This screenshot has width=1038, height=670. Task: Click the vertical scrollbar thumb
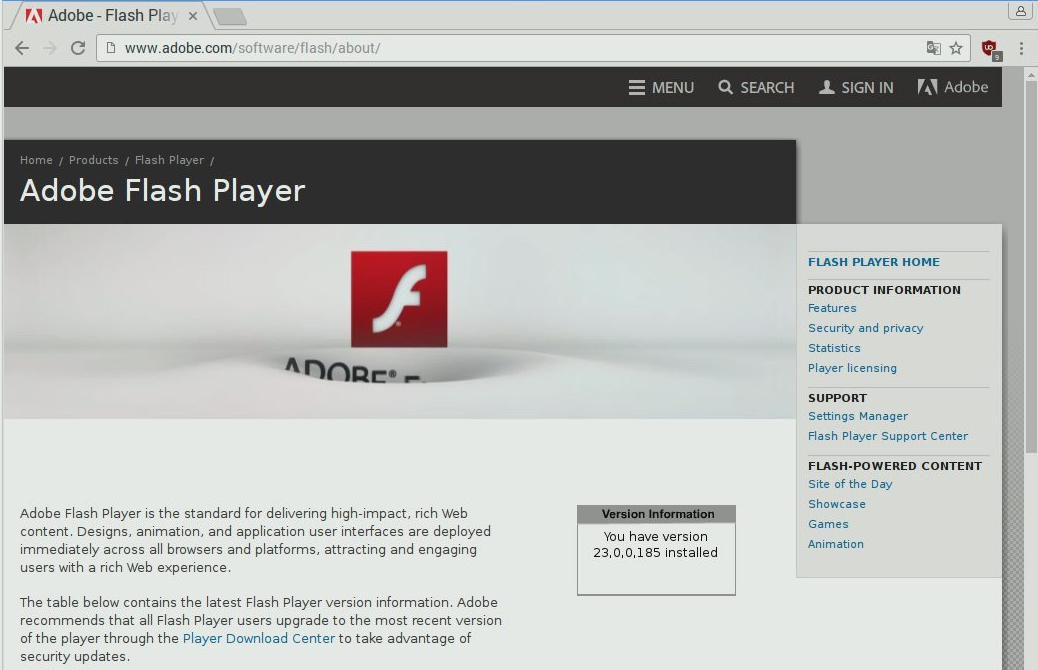(x=1031, y=267)
